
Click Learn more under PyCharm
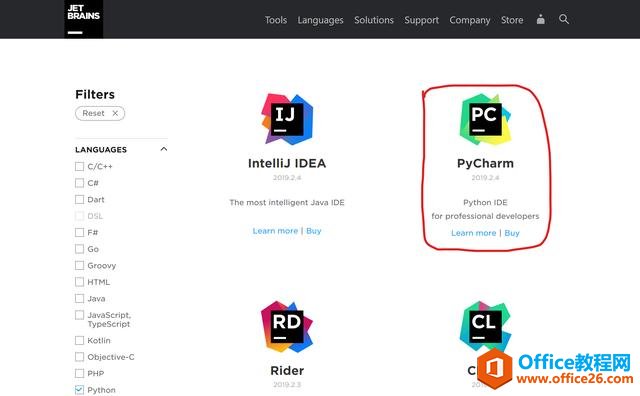(473, 233)
